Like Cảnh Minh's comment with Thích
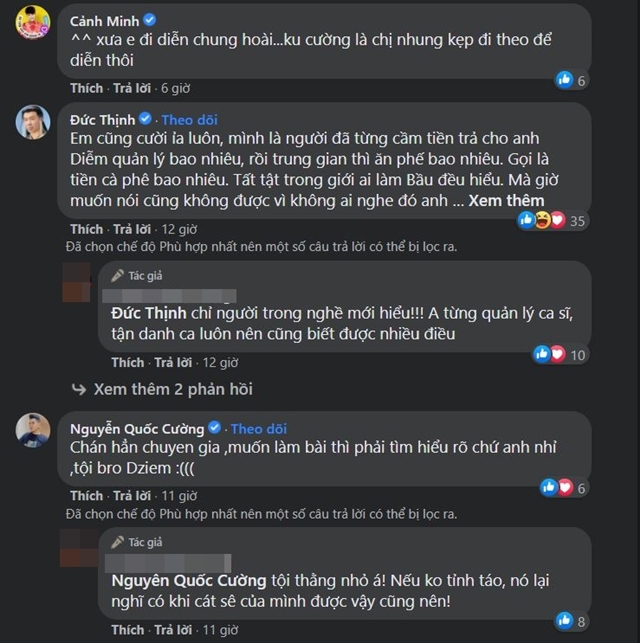This screenshot has width=640, height=643. (x=86, y=87)
